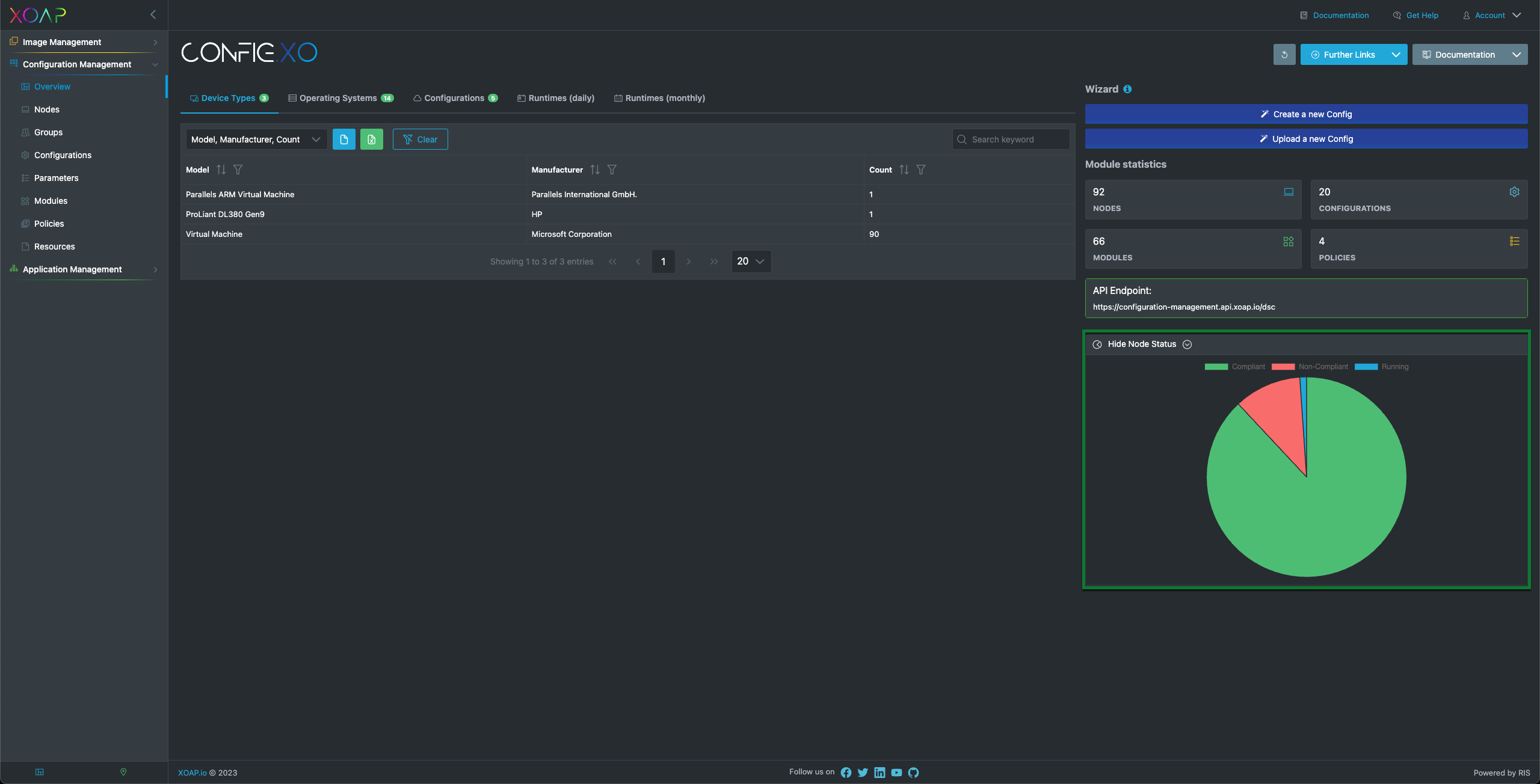Open Runtimes (monthly) tab
1540x784 pixels.
(659, 98)
